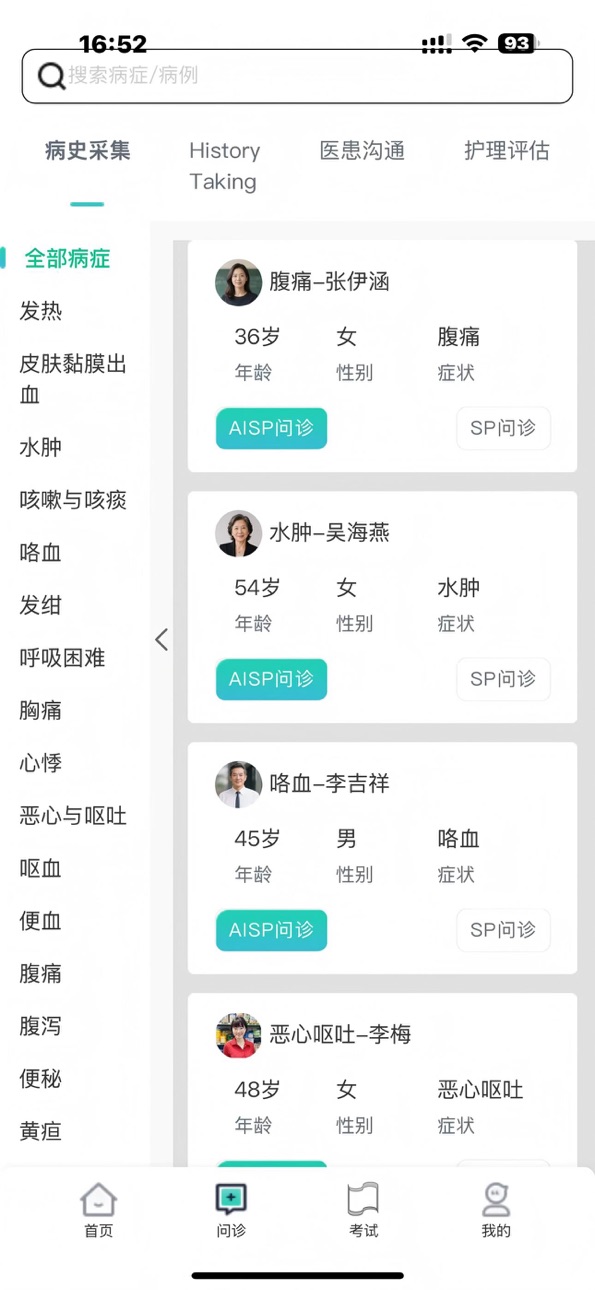The image size is (595, 1290).
Task: Select 皮肤黏膜出血 category in sidebar
Action: [73, 379]
